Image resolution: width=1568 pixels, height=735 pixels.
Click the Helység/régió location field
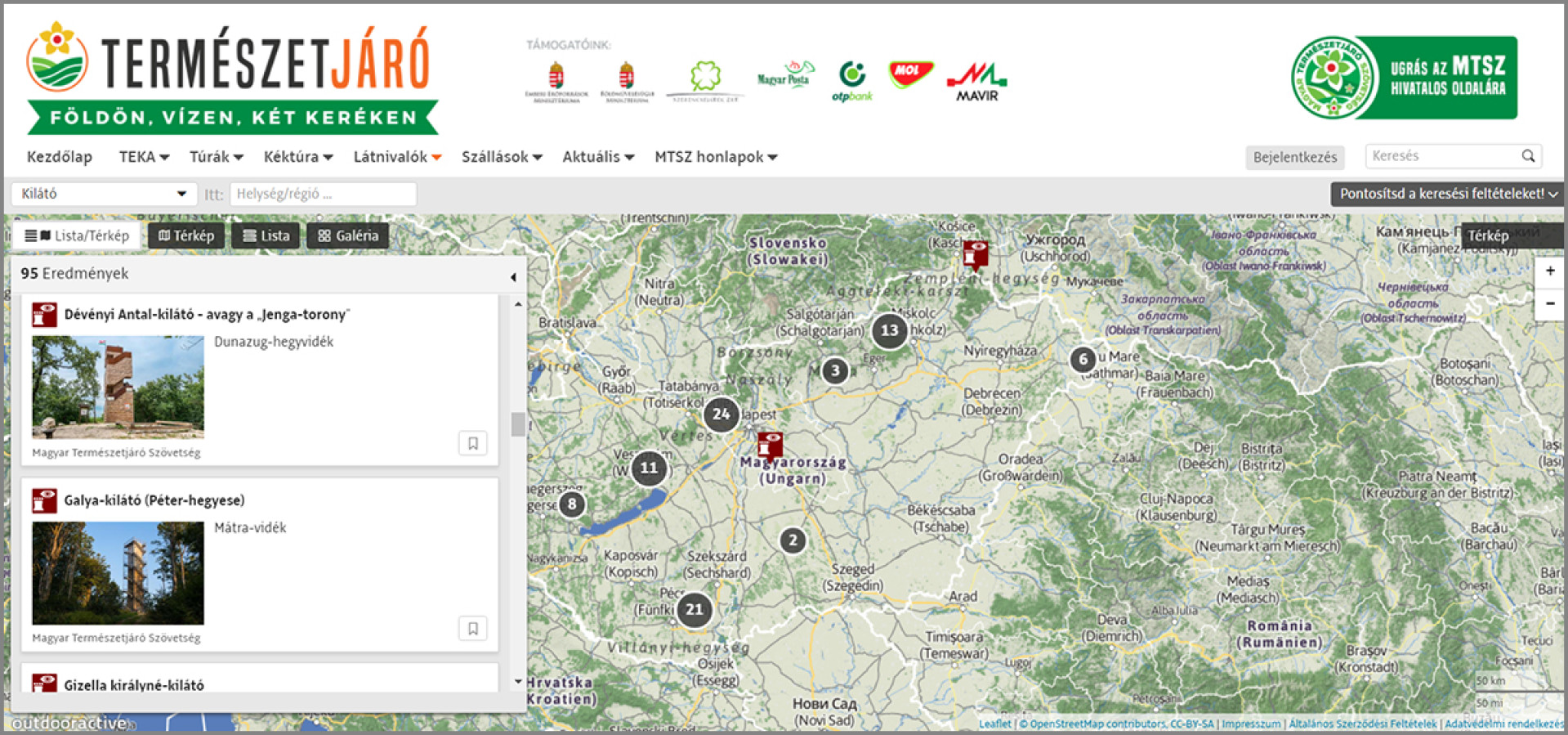click(x=324, y=194)
